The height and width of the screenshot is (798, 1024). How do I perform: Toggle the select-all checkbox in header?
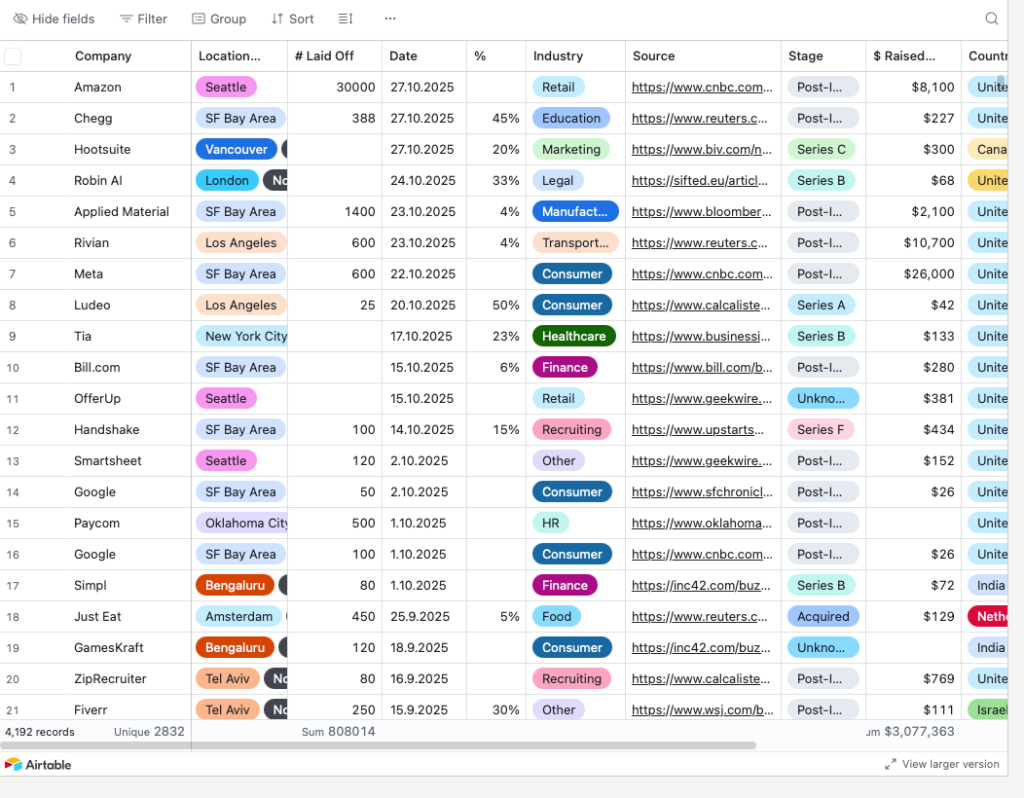tap(13, 56)
